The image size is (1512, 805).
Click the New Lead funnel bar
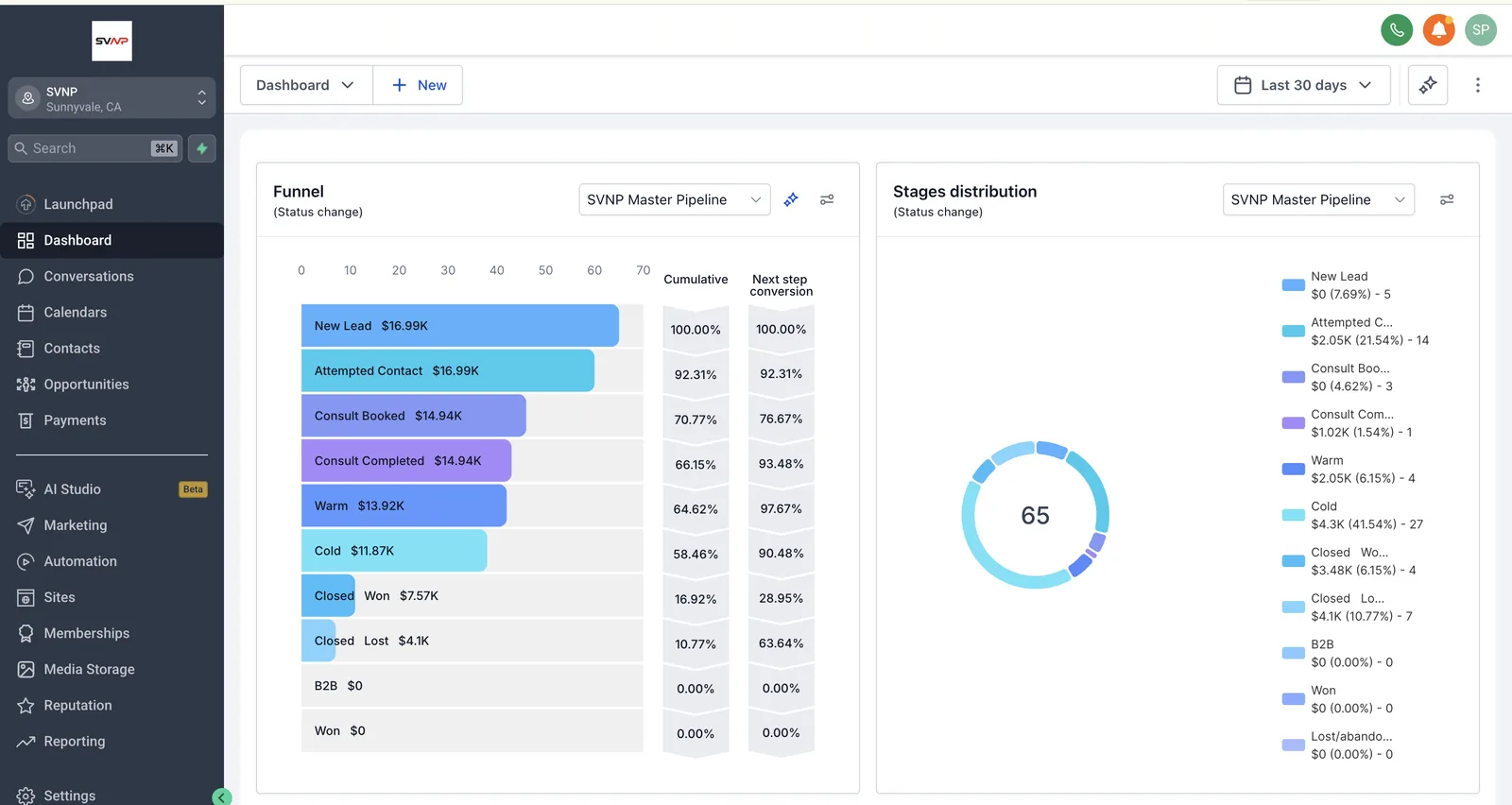460,326
